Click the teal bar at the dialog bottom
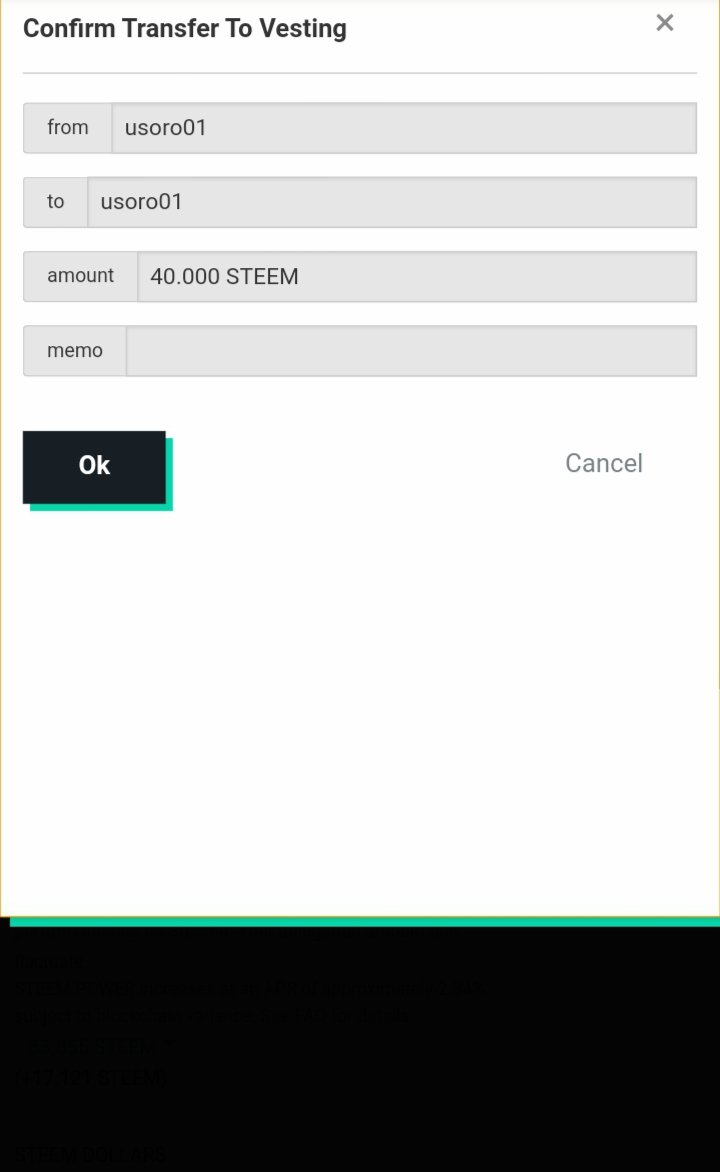Viewport: 720px width, 1172px height. click(364, 922)
